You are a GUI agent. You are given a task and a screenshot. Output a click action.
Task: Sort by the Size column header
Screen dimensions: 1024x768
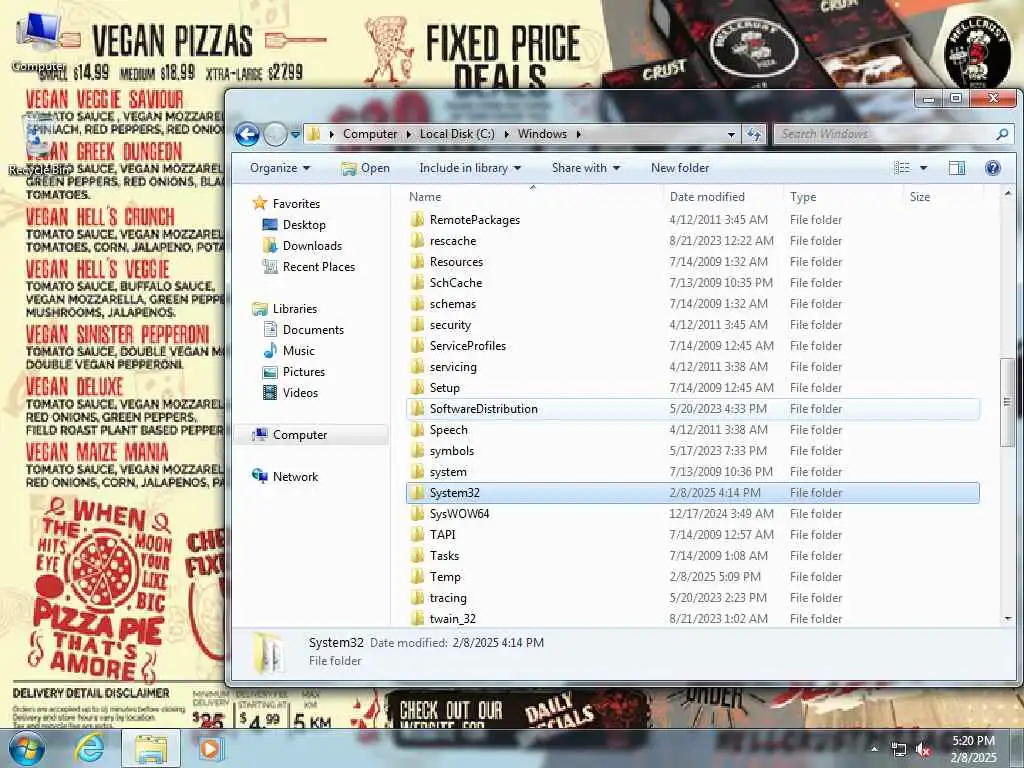920,197
